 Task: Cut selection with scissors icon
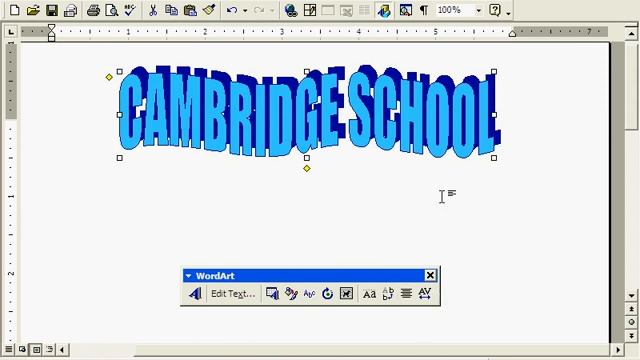pyautogui.click(x=153, y=10)
